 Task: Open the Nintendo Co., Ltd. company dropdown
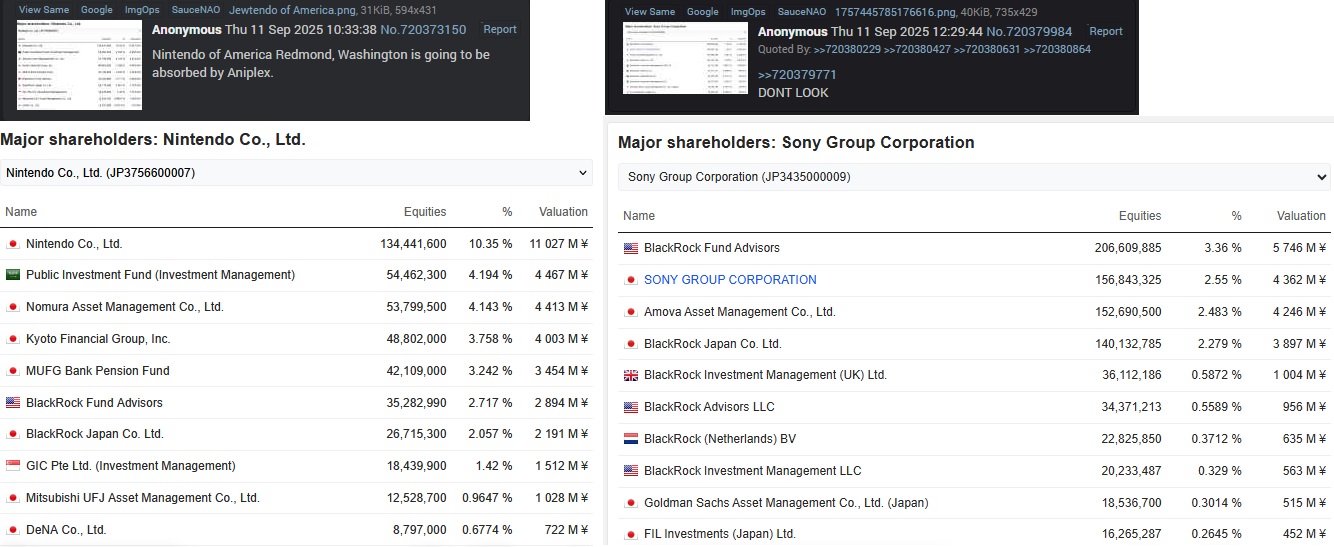pos(297,173)
